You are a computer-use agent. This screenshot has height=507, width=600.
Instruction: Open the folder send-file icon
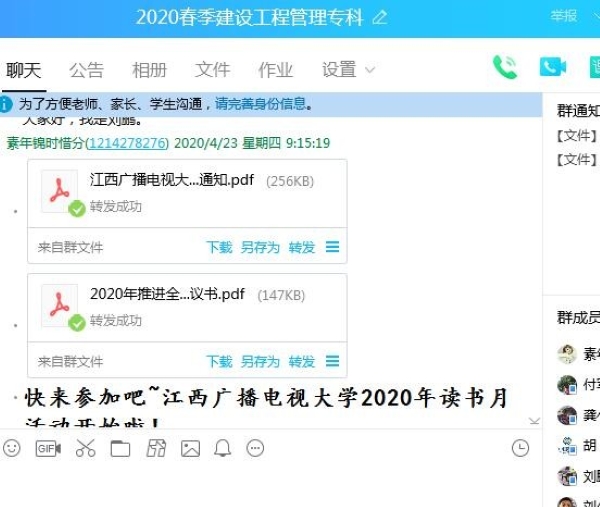120,448
